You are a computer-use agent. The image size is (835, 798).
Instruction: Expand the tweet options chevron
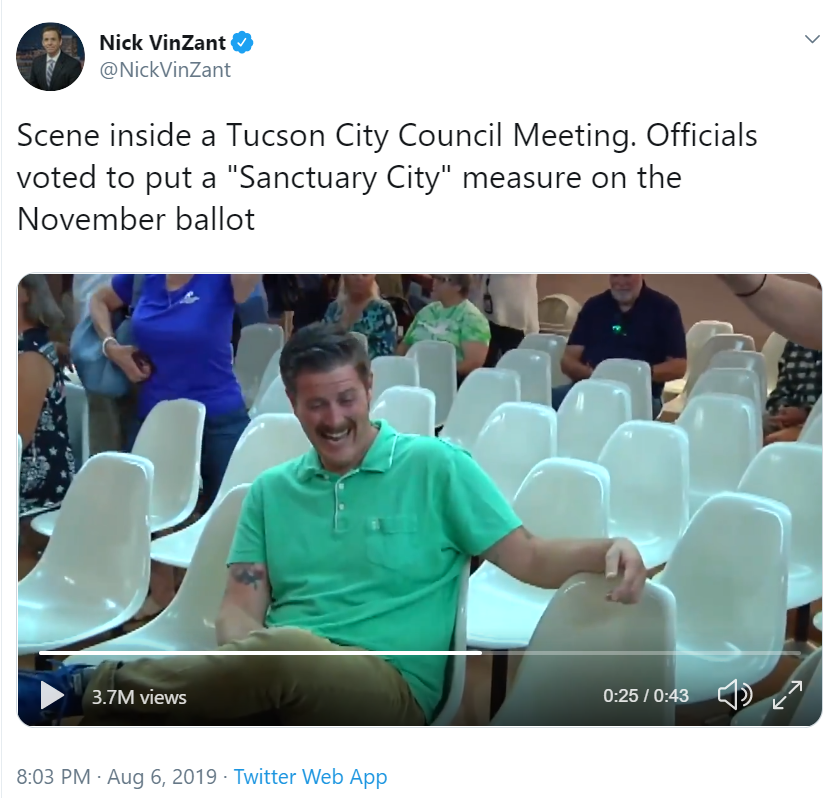coord(812,39)
